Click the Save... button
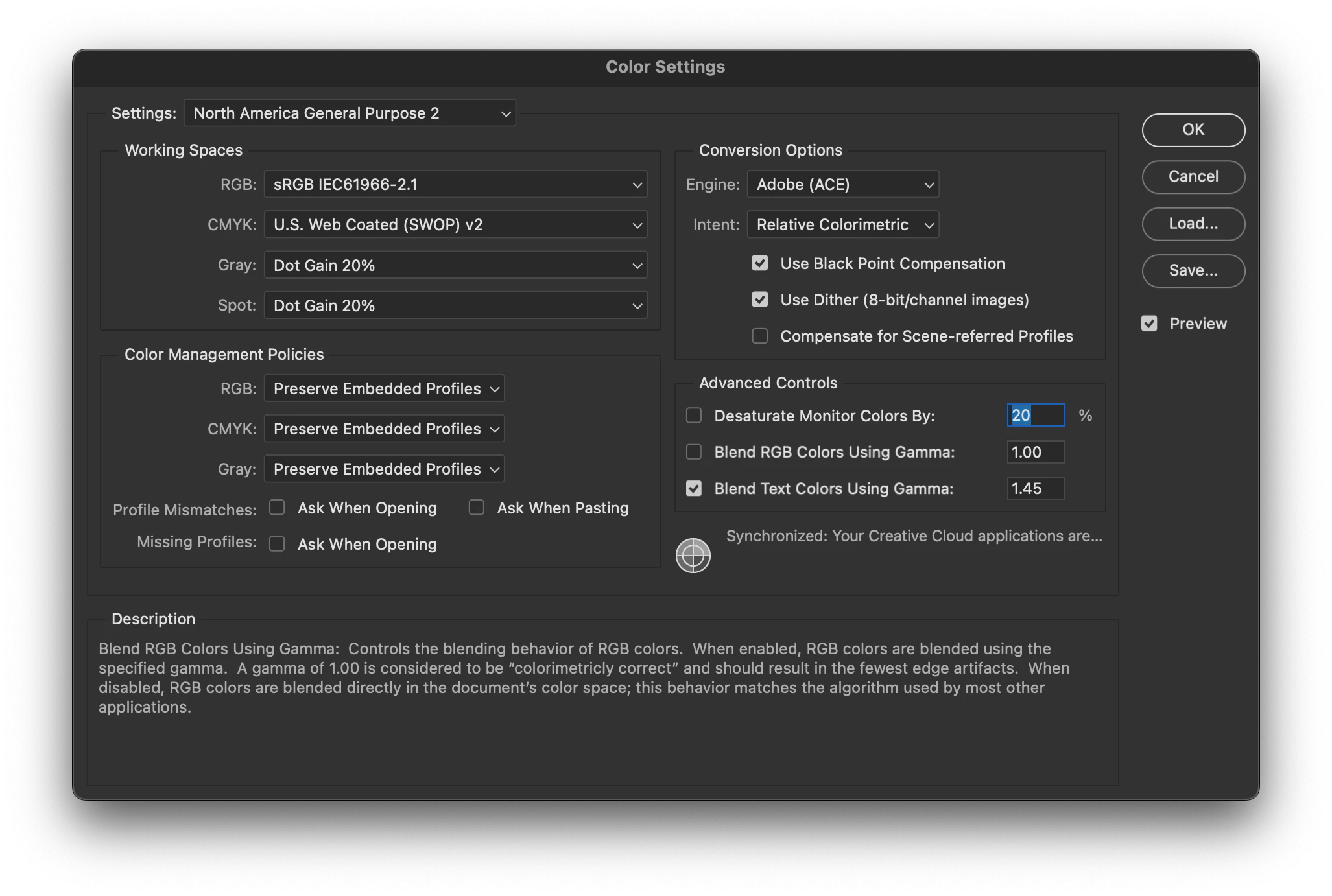The height and width of the screenshot is (896, 1332). point(1193,270)
